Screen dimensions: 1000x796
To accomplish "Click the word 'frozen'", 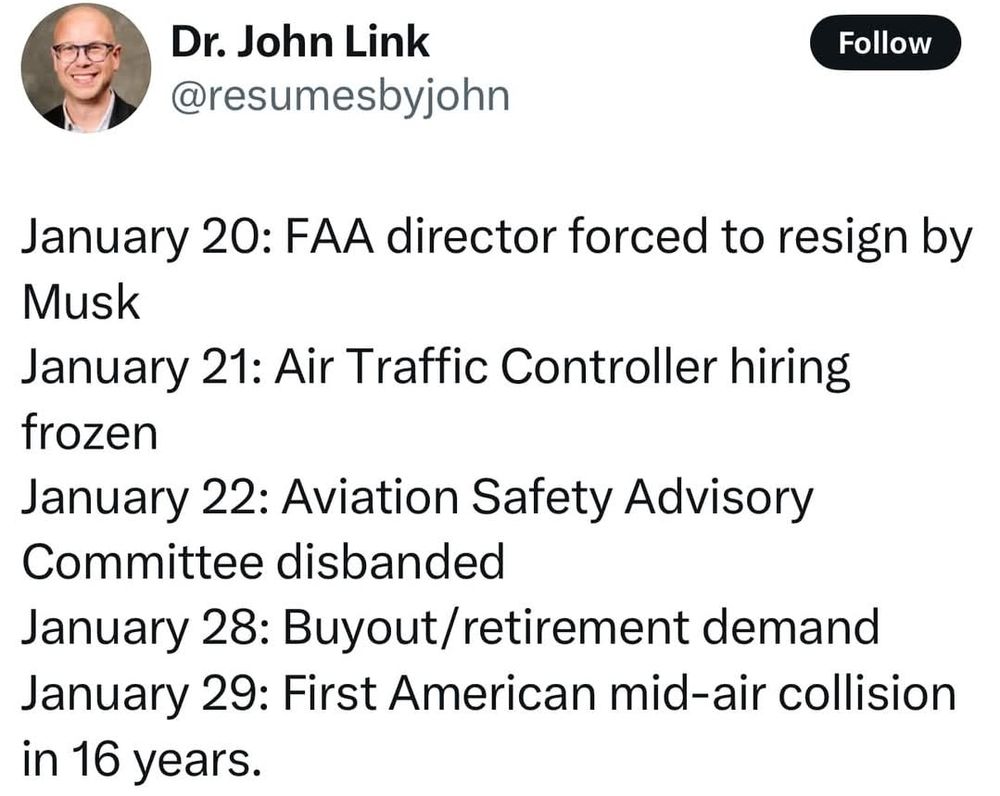I will click(x=89, y=434).
